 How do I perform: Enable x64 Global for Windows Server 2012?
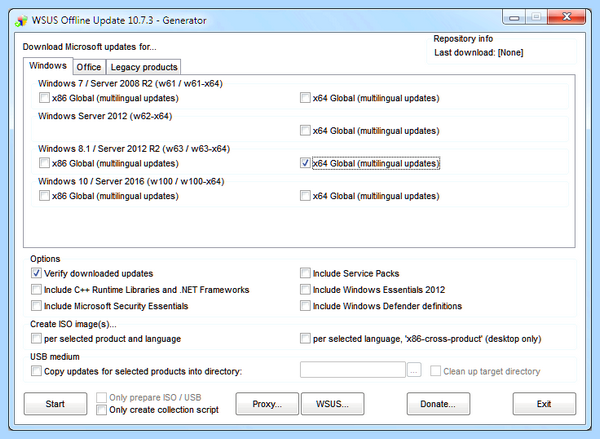pyautogui.click(x=305, y=131)
